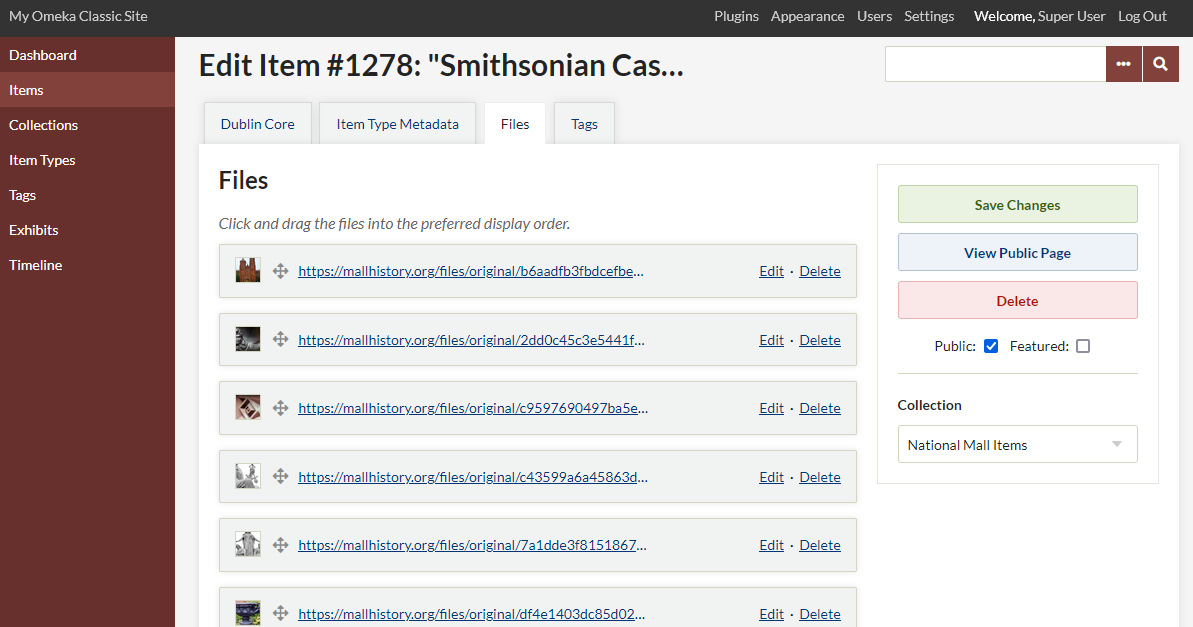Click the red Delete button
The width and height of the screenshot is (1193, 627).
pyautogui.click(x=1017, y=300)
